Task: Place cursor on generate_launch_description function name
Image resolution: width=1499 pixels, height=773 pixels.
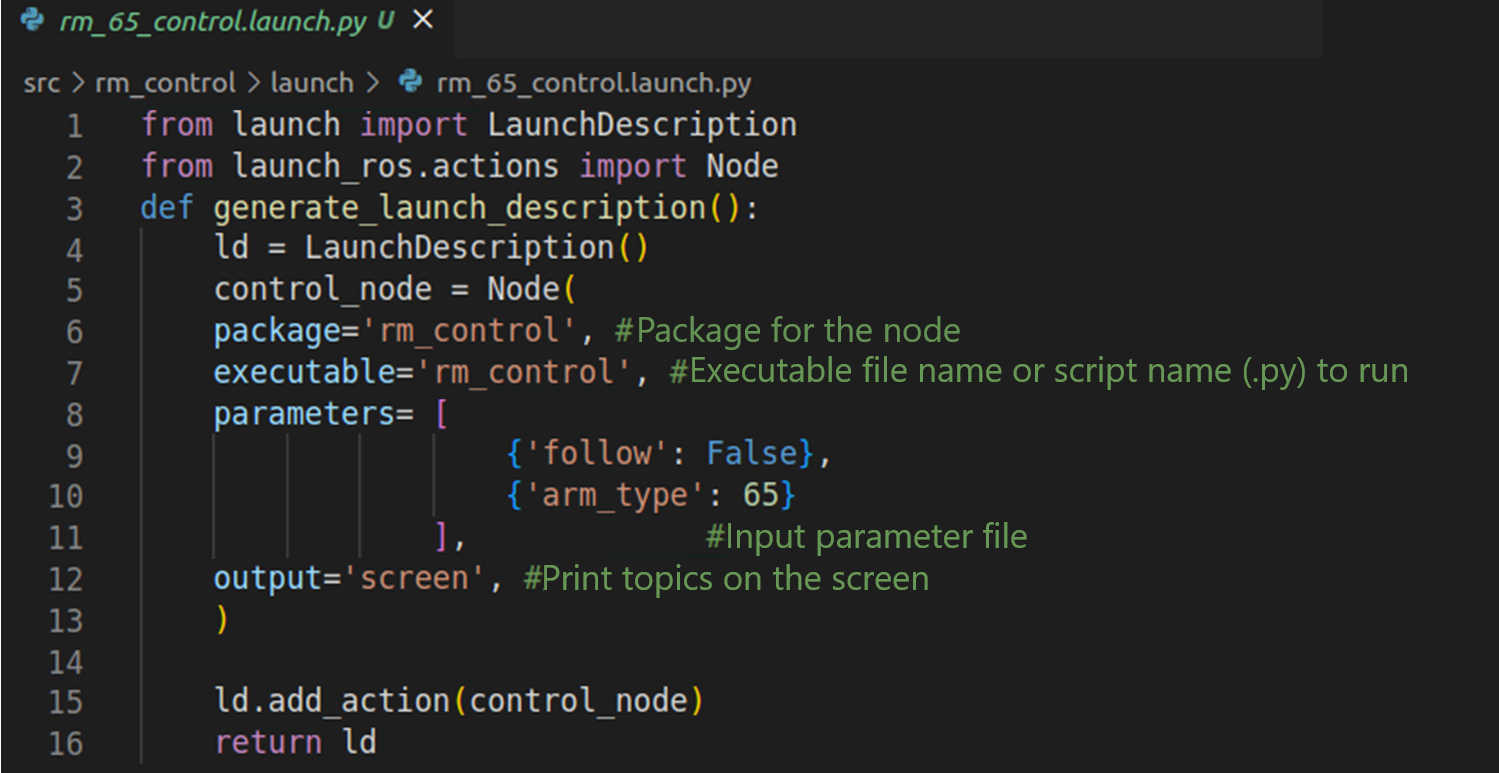Action: 459,208
